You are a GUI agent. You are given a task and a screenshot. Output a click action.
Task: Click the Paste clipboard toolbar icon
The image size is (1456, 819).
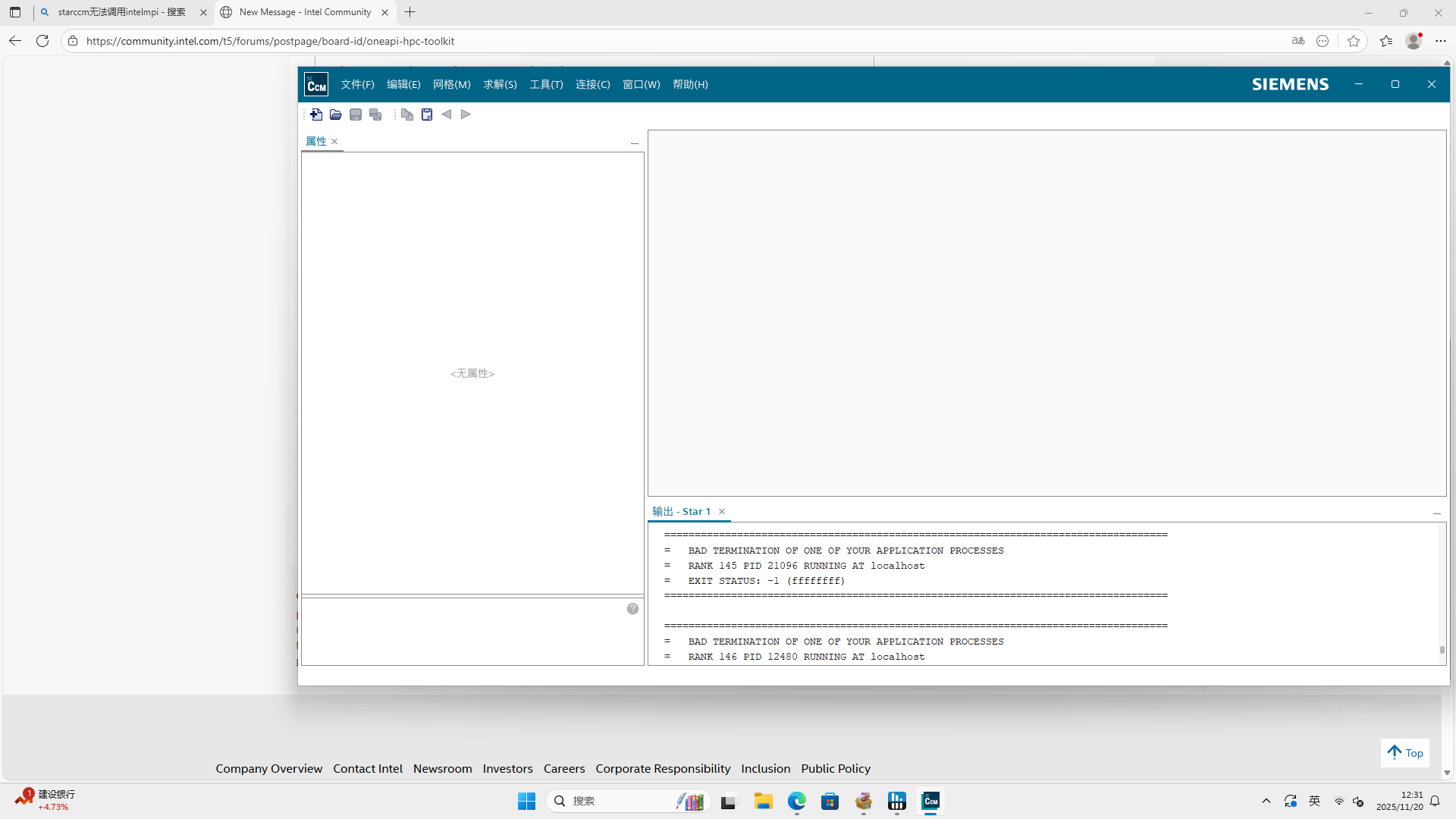[x=427, y=115]
